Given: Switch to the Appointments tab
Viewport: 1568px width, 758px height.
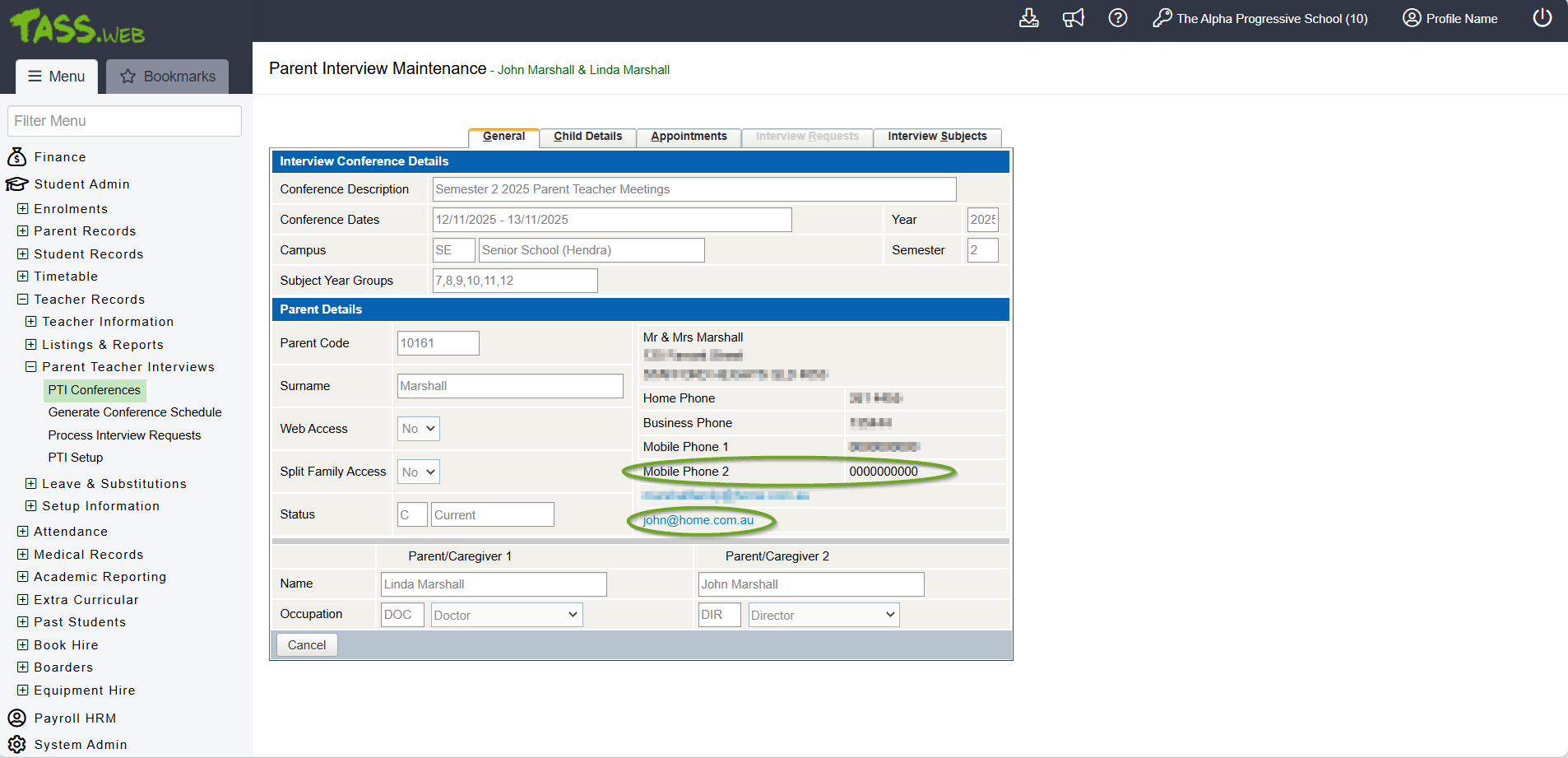Looking at the screenshot, I should (689, 137).
